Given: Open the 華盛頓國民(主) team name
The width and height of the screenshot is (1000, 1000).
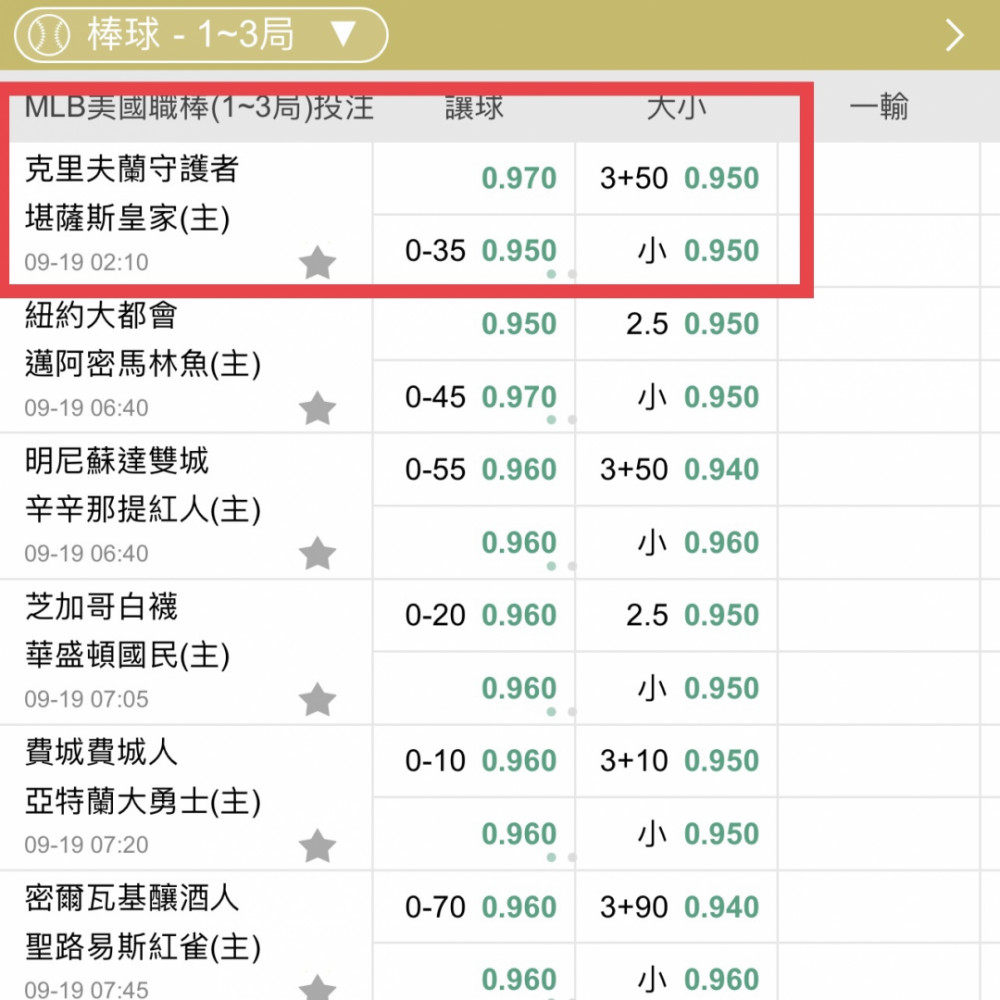Looking at the screenshot, I should coord(127,656).
